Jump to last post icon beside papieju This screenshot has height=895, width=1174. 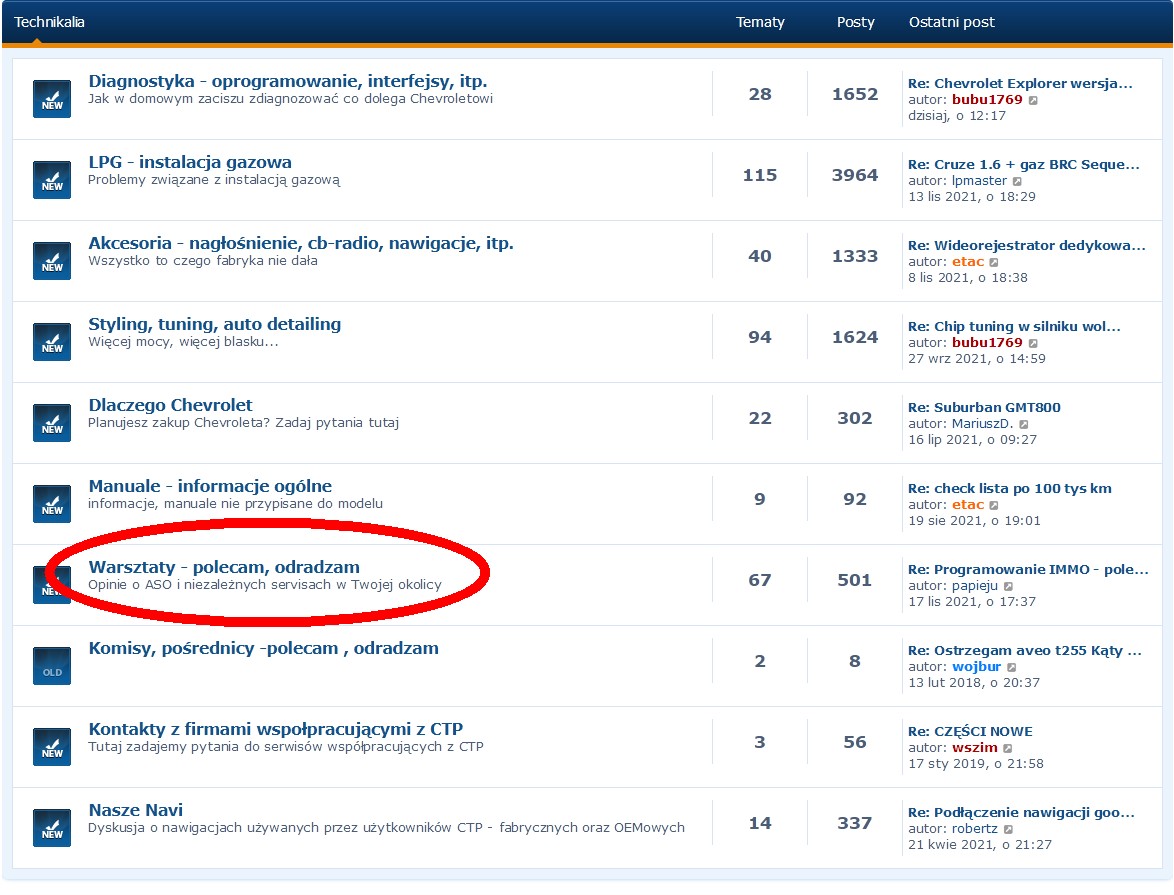[x=1009, y=586]
